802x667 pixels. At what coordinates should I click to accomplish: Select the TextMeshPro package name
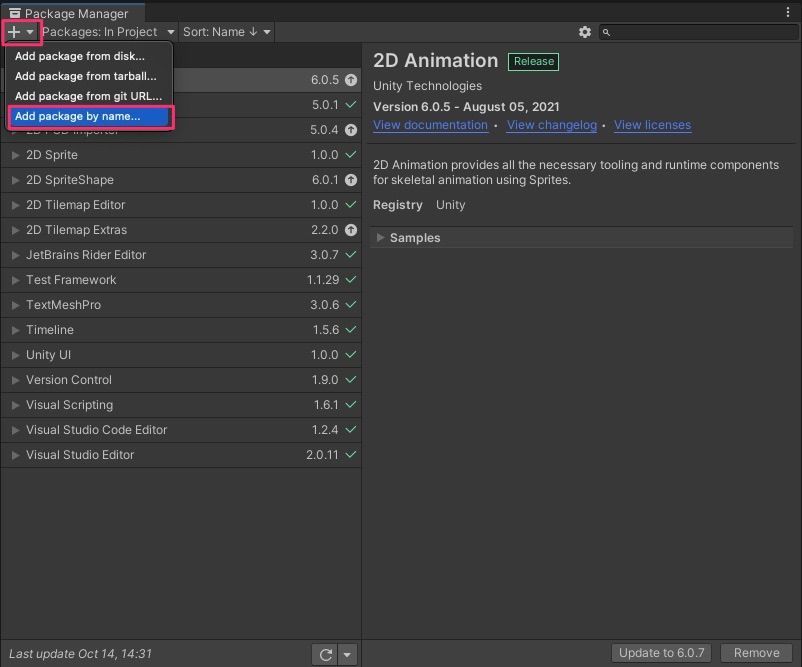[63, 305]
